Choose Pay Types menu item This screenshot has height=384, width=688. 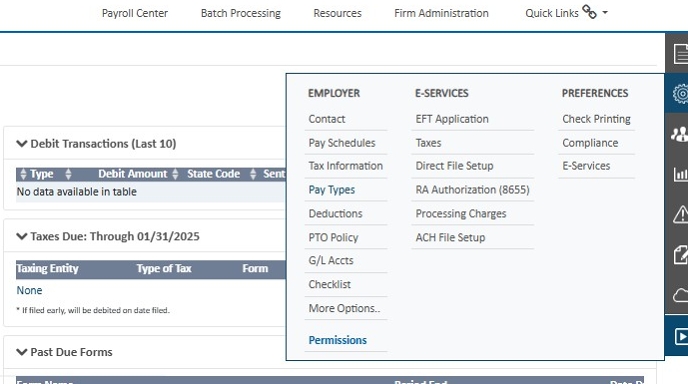332,190
